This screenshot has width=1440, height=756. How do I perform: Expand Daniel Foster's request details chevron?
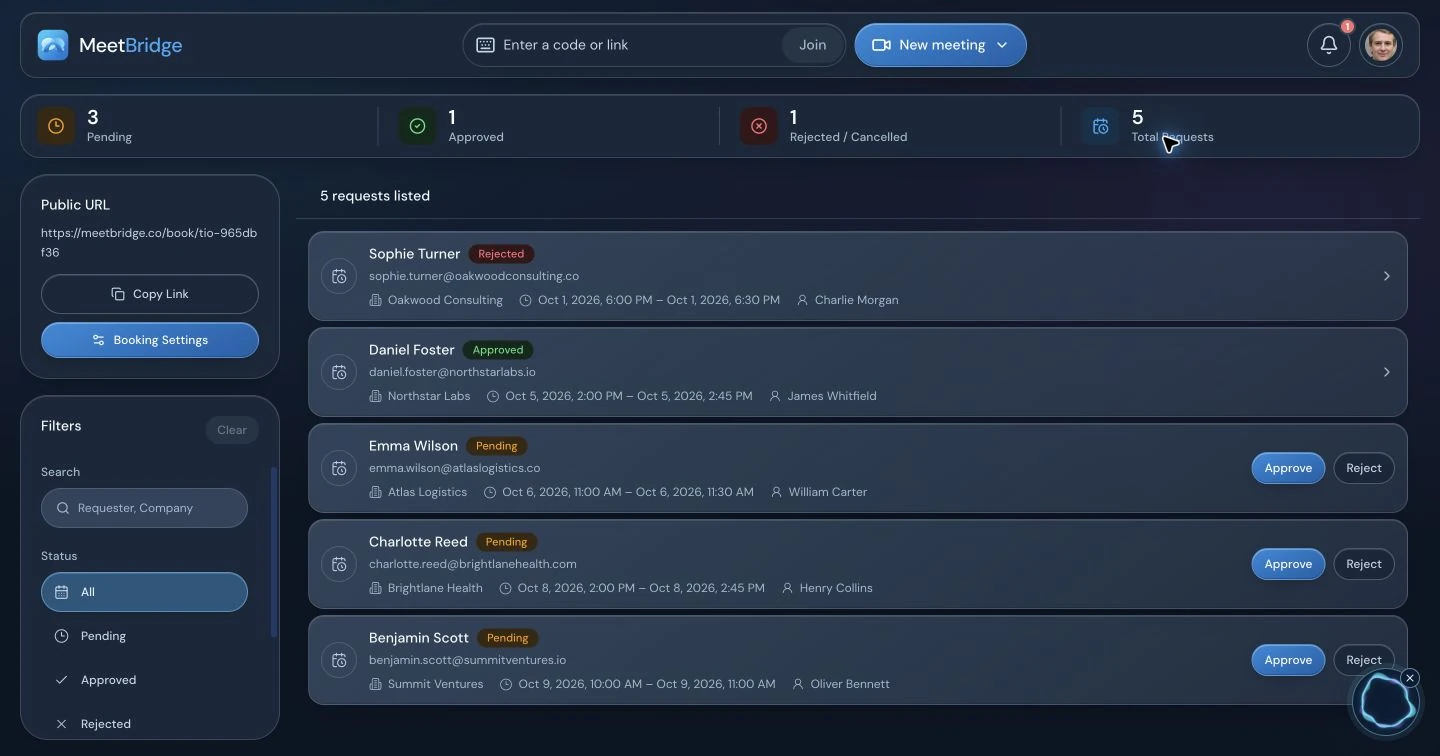1386,372
